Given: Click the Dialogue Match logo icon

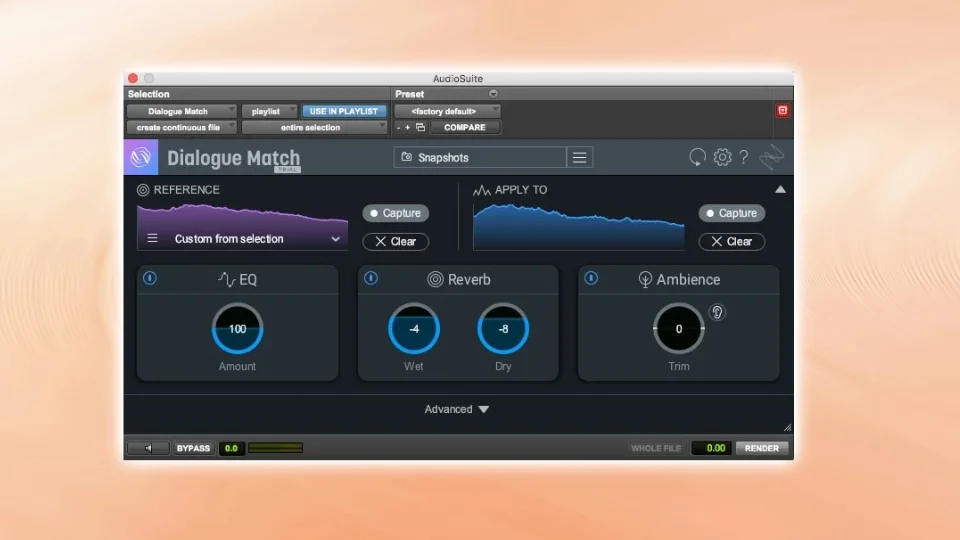Looking at the screenshot, I should point(141,157).
